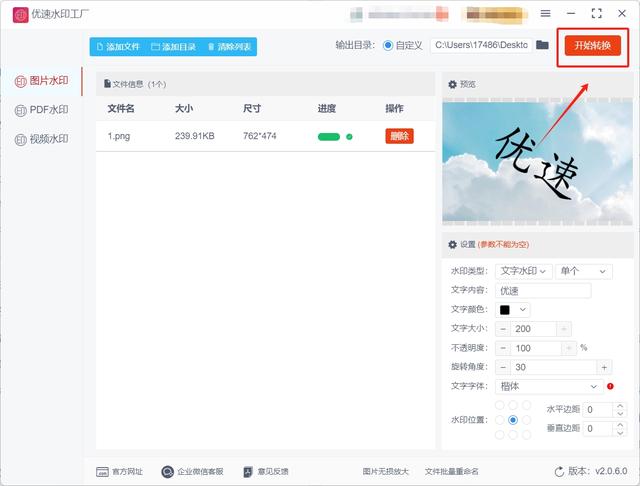
Task: Open the 单个 watermark count dropdown
Action: [x=584, y=271]
